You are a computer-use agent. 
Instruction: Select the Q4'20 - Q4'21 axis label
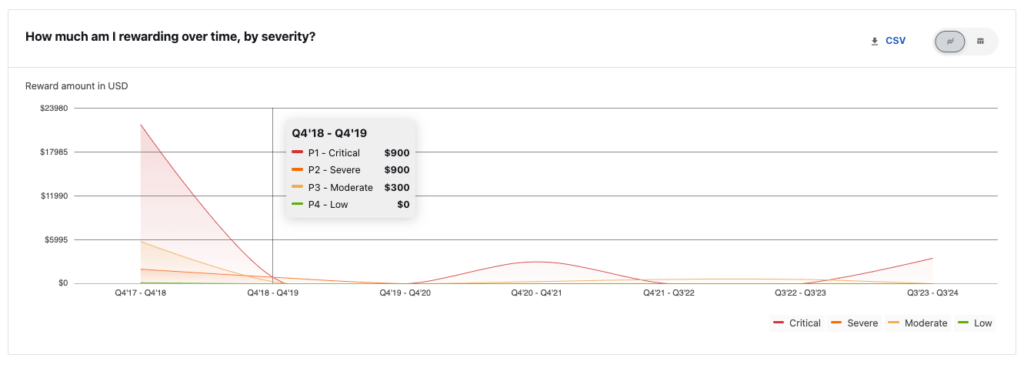click(537, 294)
